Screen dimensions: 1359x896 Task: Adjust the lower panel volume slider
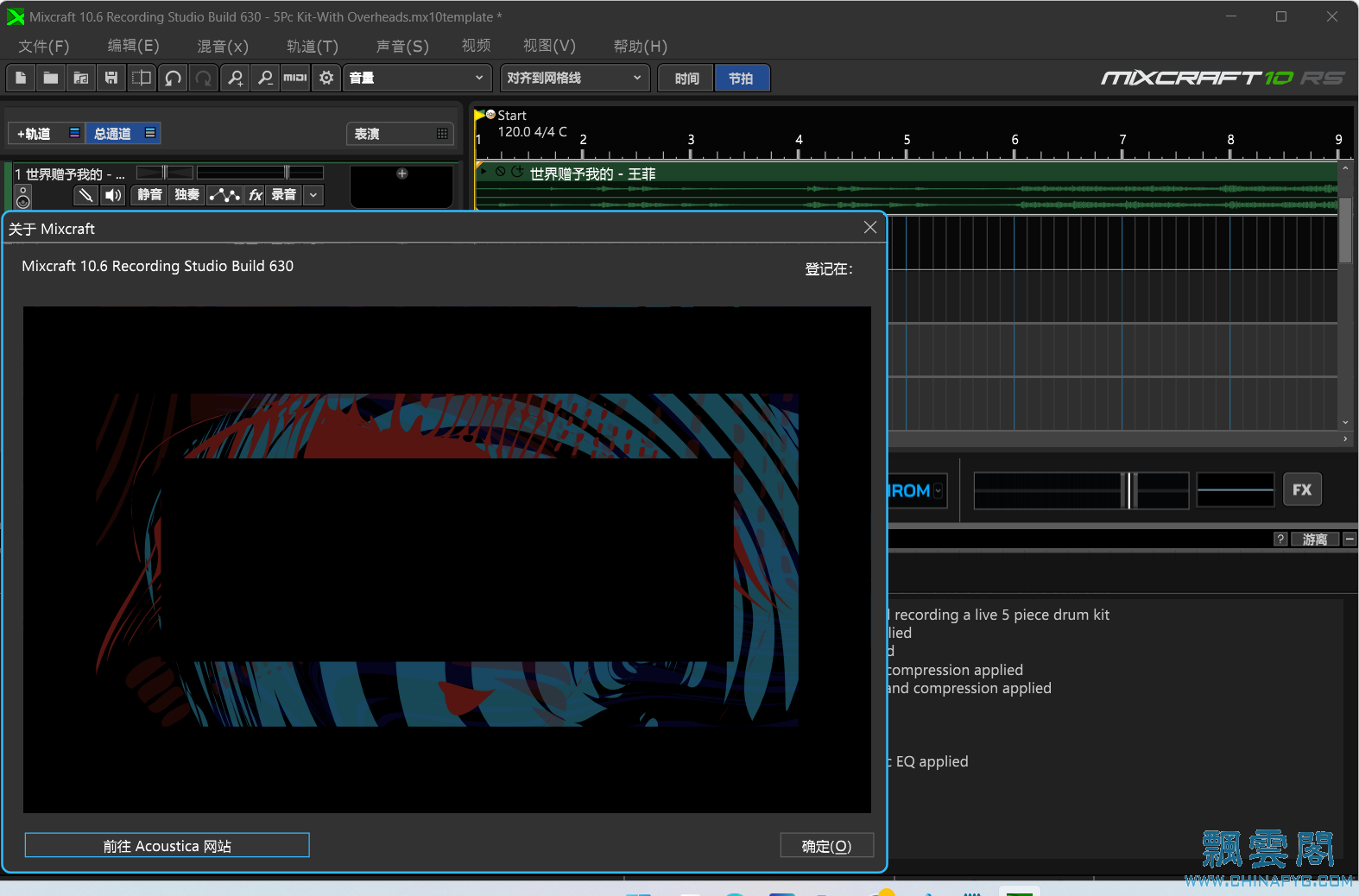1081,490
